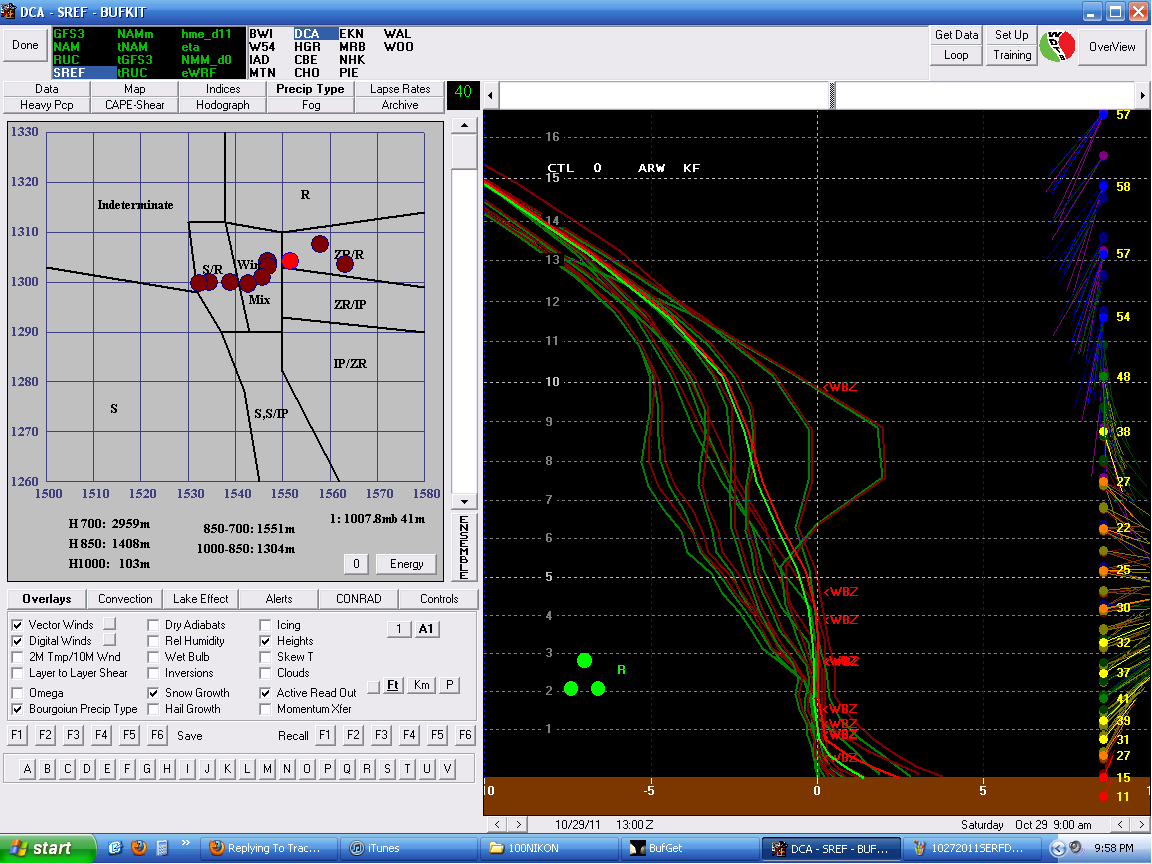Click the BUFKIT weather logo icon

click(x=1057, y=46)
